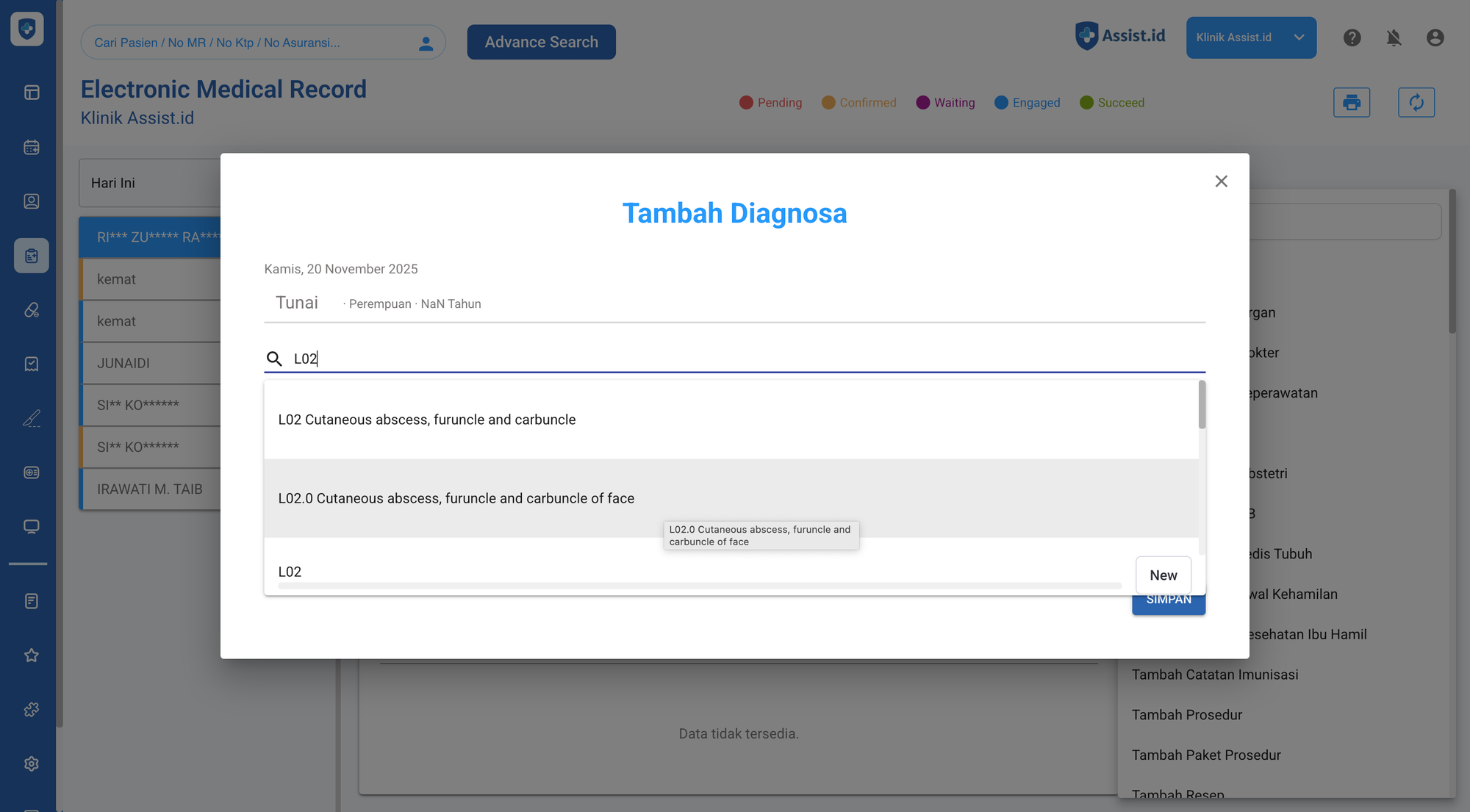Expand the Klinik Assist.id clinic dropdown

[1250, 37]
